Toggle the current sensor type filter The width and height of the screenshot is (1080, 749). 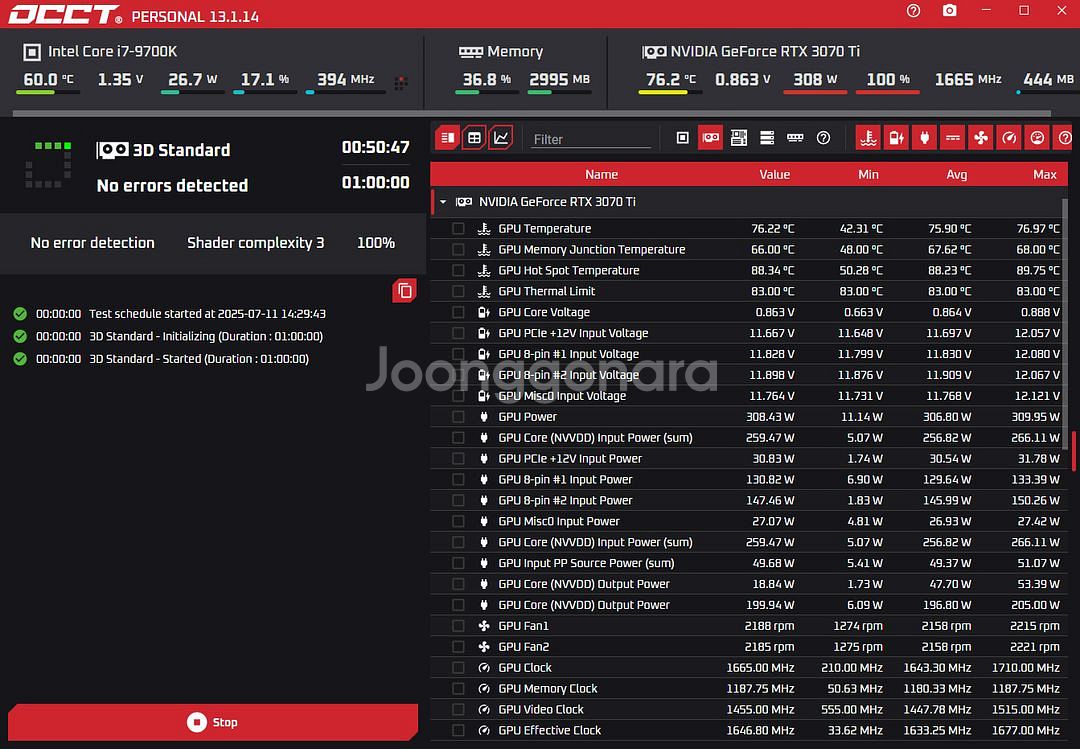pos(953,138)
